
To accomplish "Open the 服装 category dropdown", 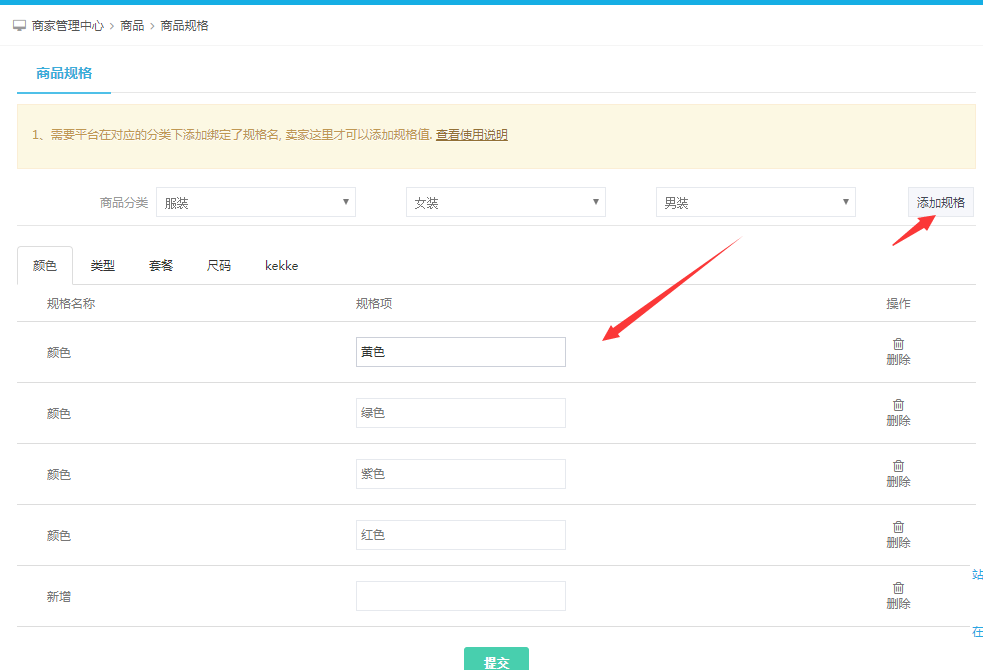I will [x=256, y=202].
